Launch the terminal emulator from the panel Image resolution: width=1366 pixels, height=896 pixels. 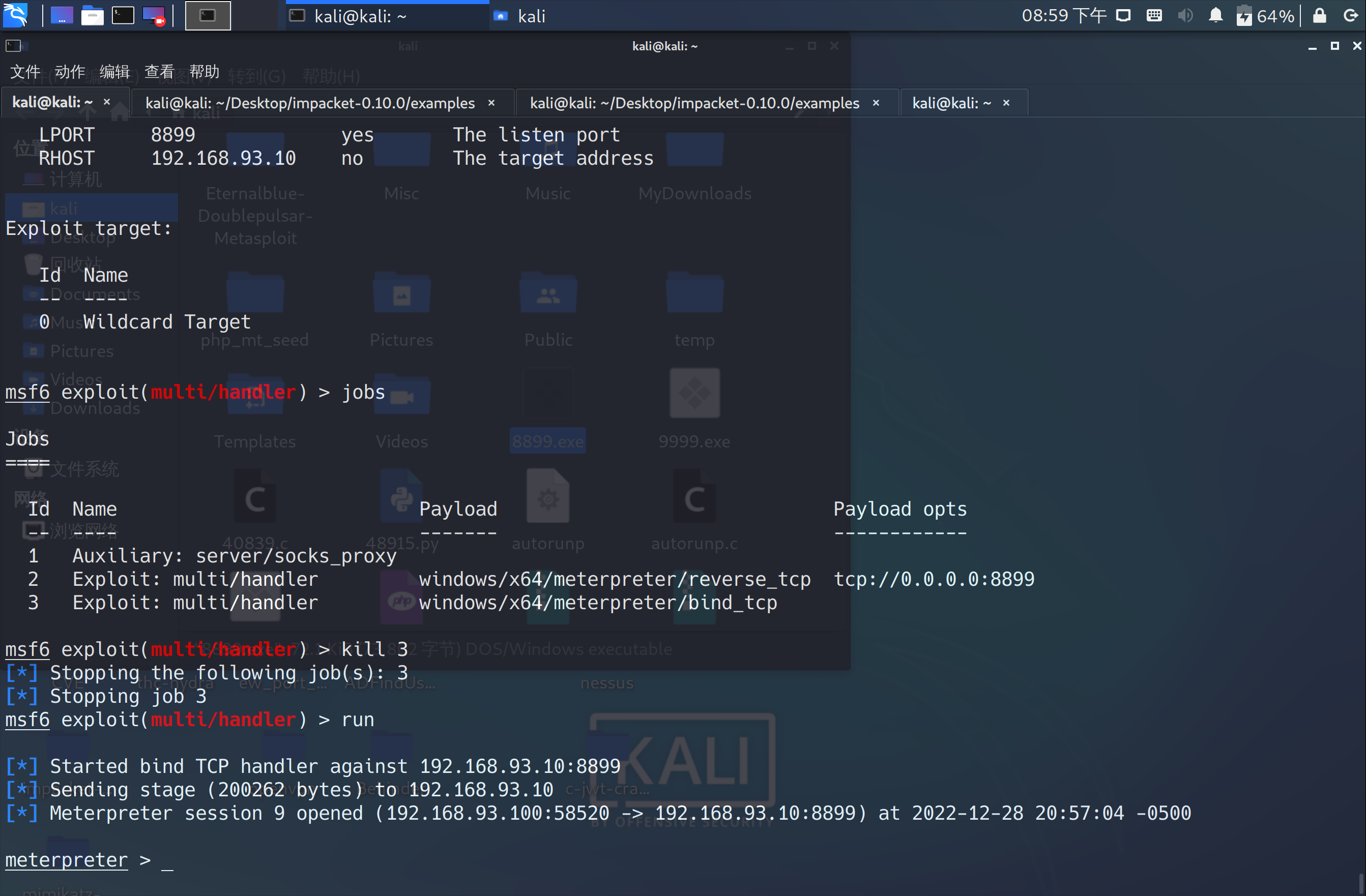(123, 15)
